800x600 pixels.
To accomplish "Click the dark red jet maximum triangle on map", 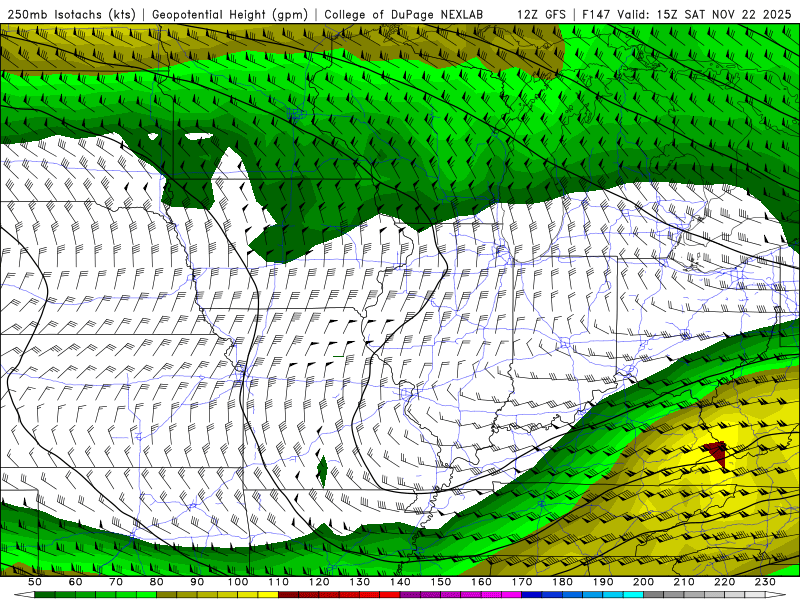I will pos(717,454).
